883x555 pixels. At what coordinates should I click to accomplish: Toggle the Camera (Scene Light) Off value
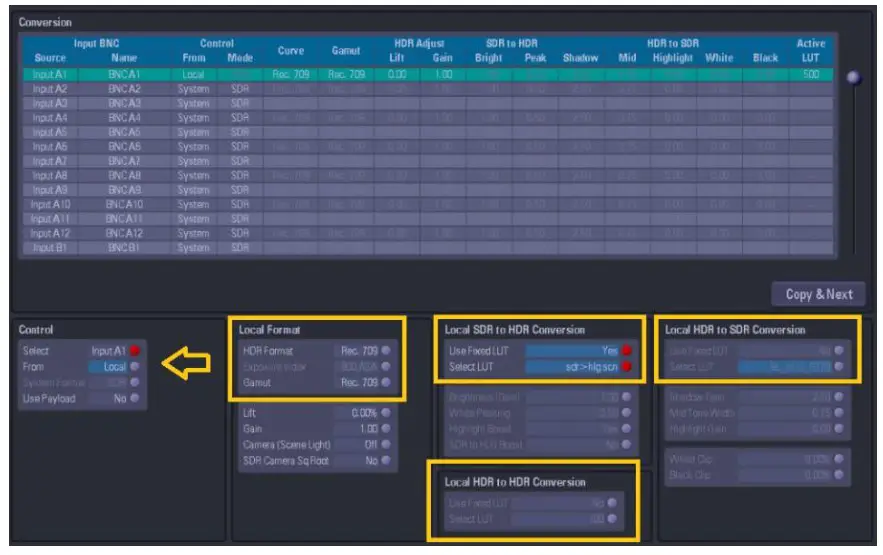click(356, 445)
